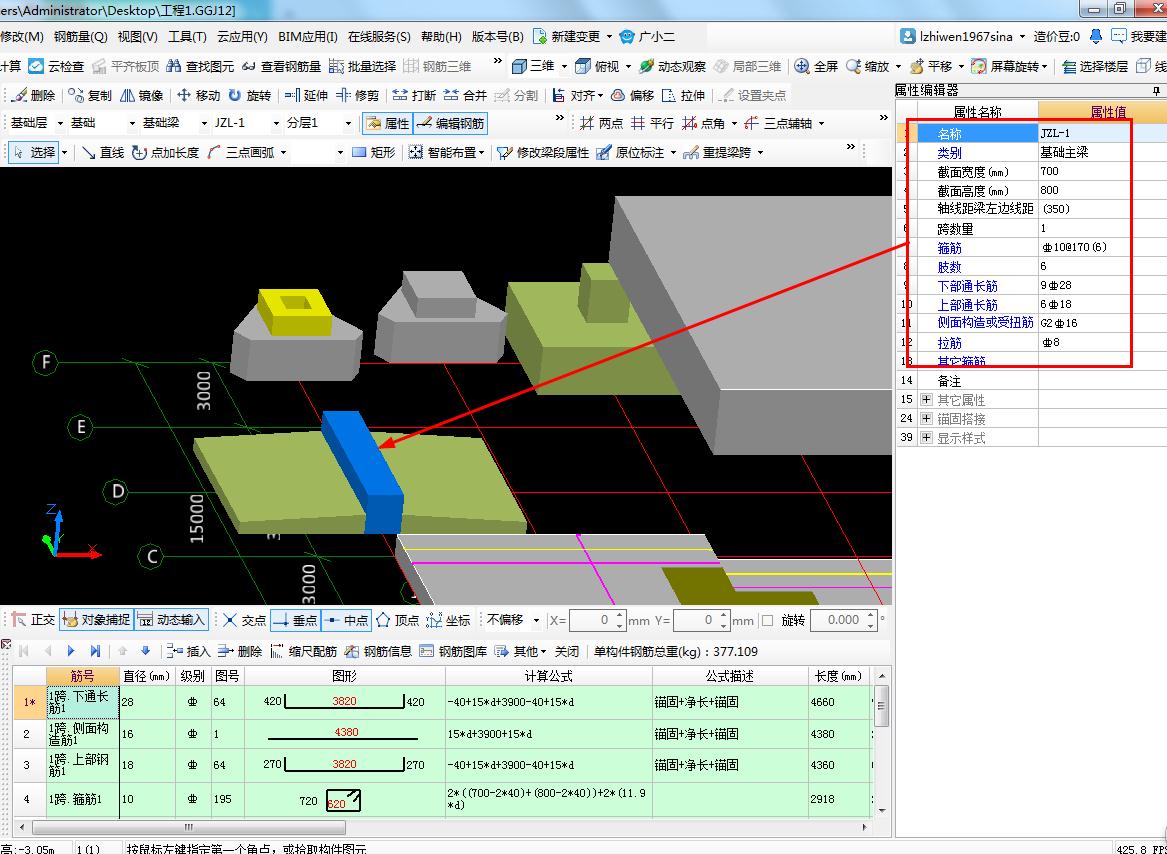Open the BIM应用(I) menu

click(x=307, y=36)
